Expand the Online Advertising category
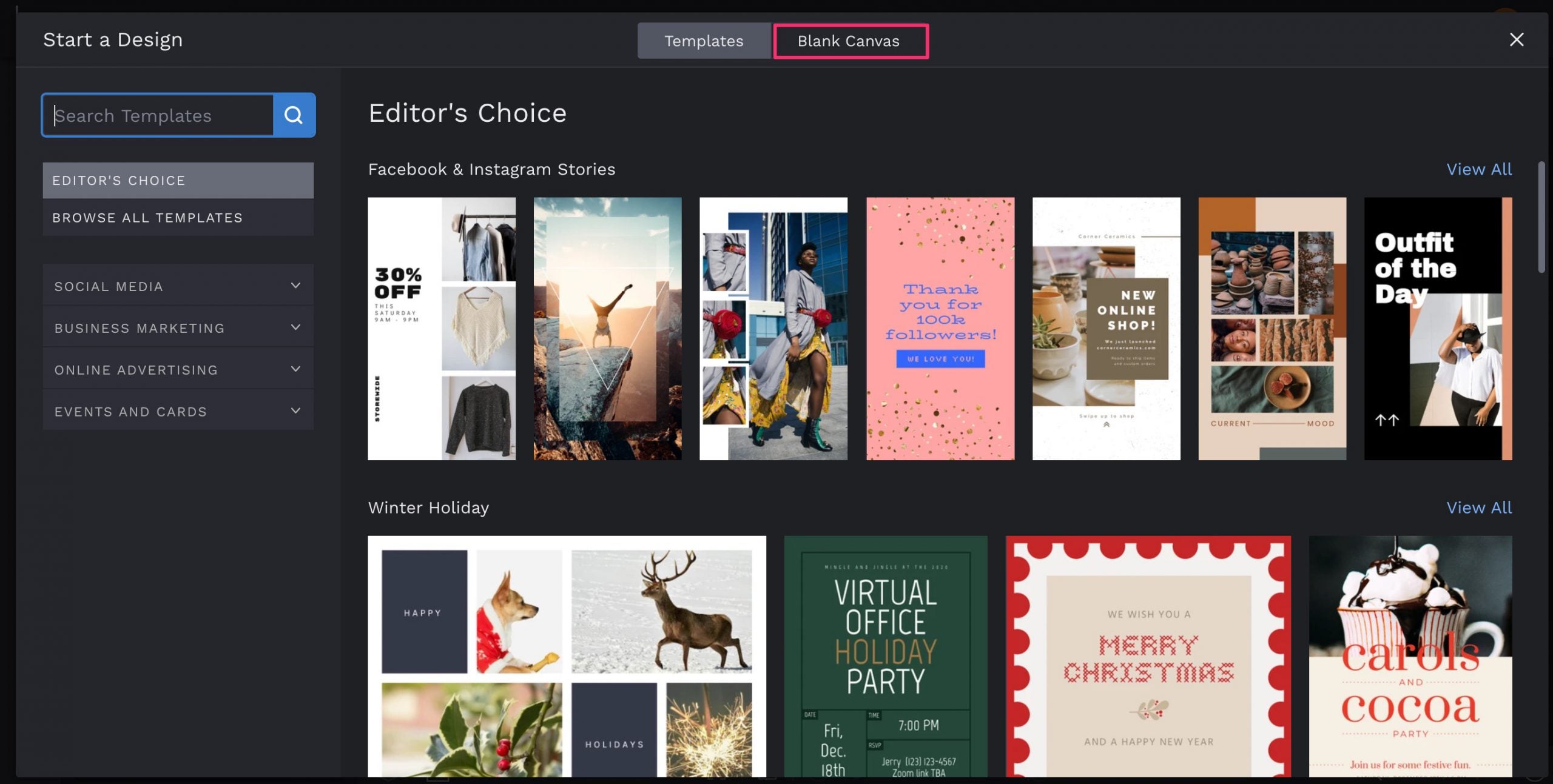Viewport: 1553px width, 784px height. (x=177, y=369)
